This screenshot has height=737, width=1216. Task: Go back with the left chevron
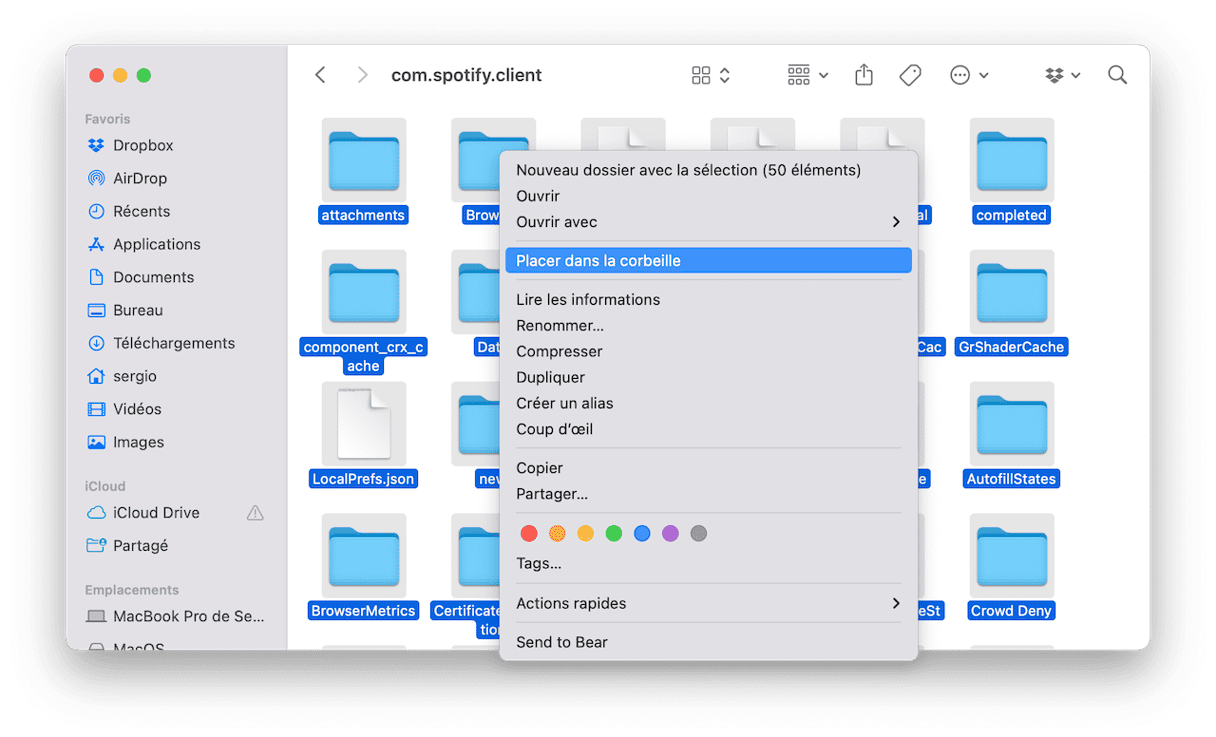320,75
